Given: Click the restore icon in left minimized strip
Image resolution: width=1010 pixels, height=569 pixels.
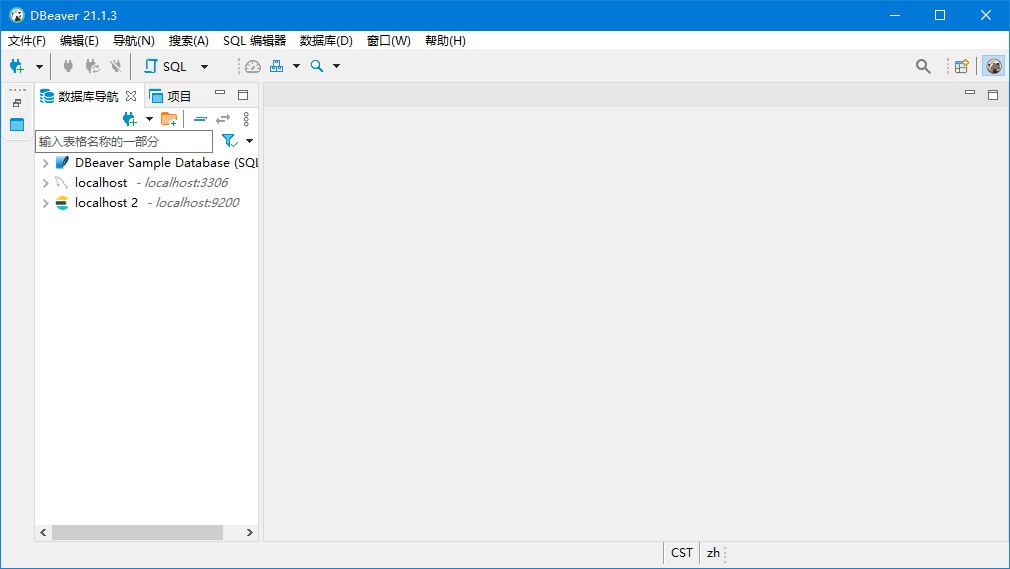Looking at the screenshot, I should pyautogui.click(x=17, y=103).
